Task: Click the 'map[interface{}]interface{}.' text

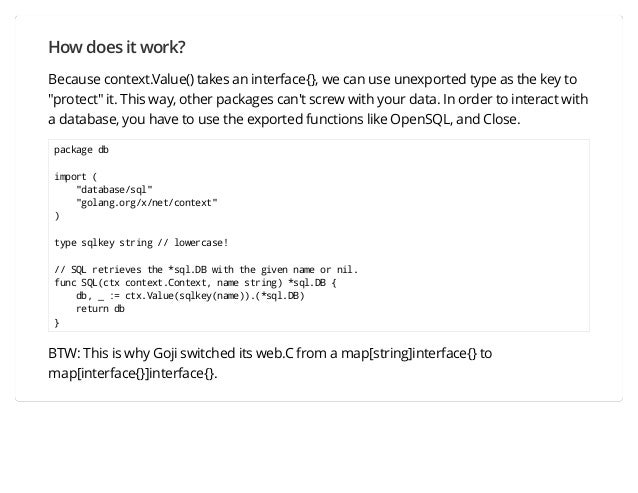Action: (133, 373)
